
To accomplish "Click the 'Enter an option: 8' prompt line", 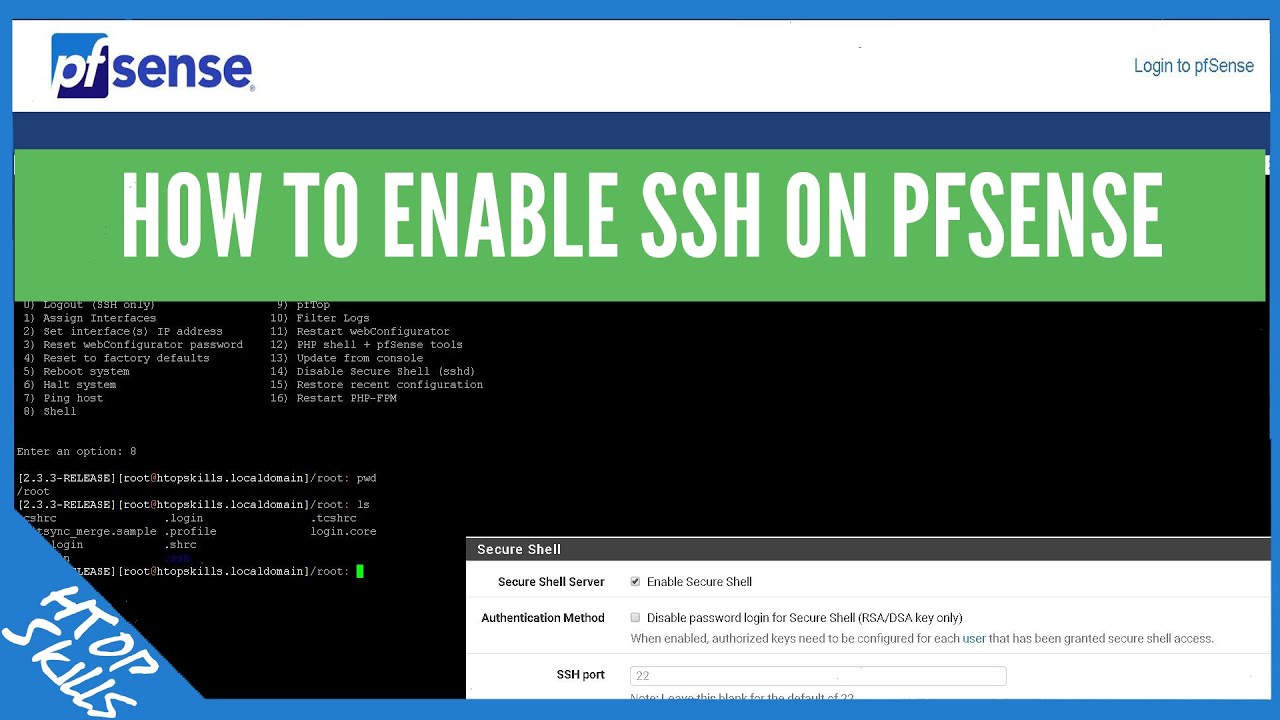I will tap(77, 452).
